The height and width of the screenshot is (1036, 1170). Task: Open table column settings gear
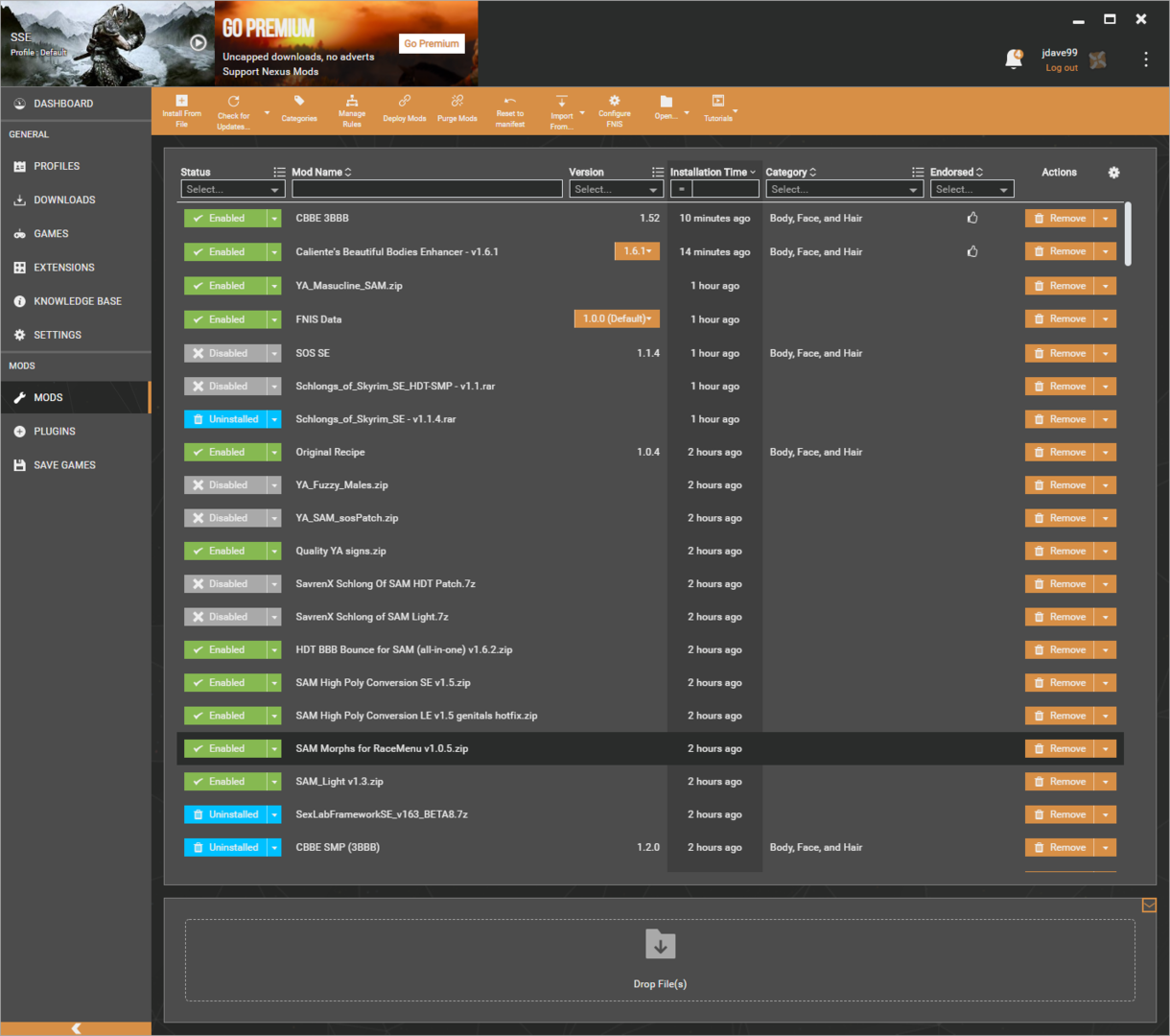coord(1113,173)
